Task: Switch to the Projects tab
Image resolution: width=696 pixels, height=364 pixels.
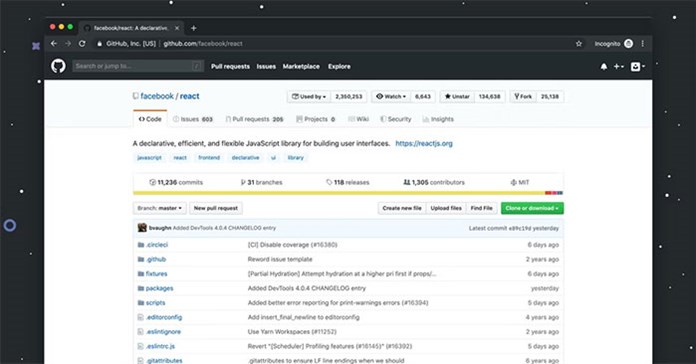Action: [x=316, y=119]
